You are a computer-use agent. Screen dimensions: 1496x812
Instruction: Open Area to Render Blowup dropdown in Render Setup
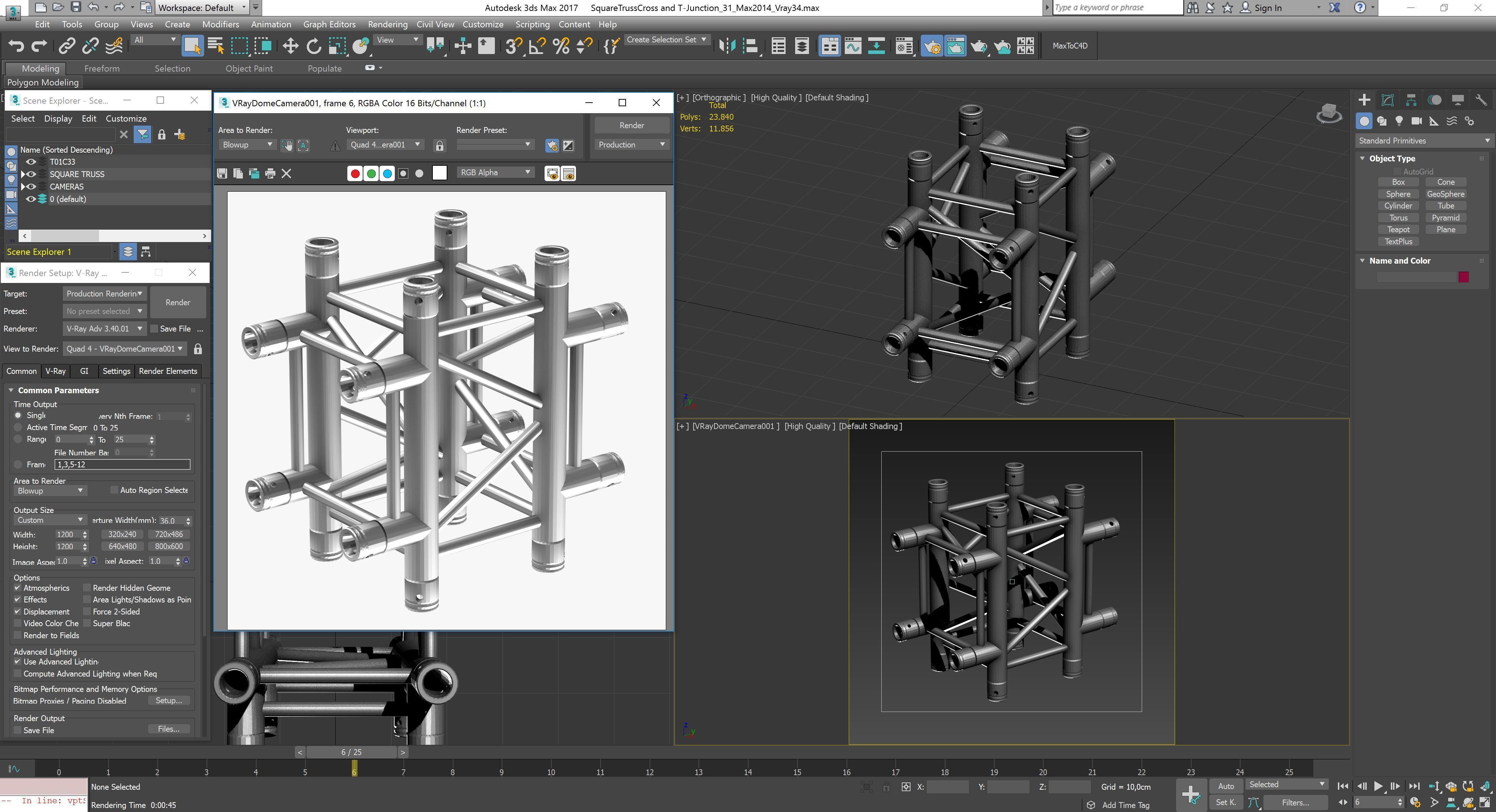50,490
